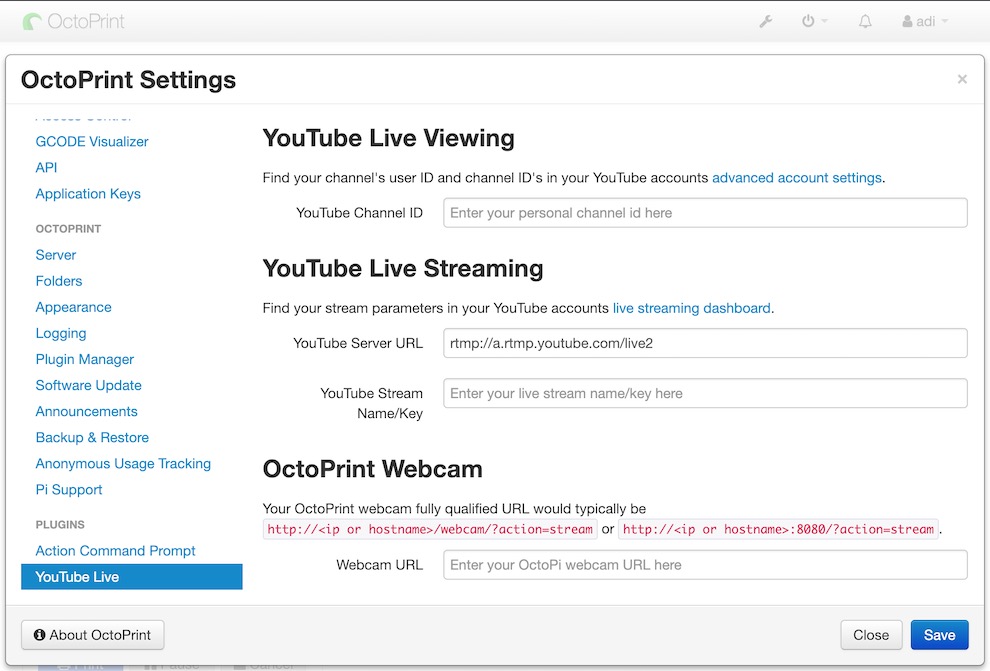
Task: Open the live streaming dashboard link
Action: point(691,308)
